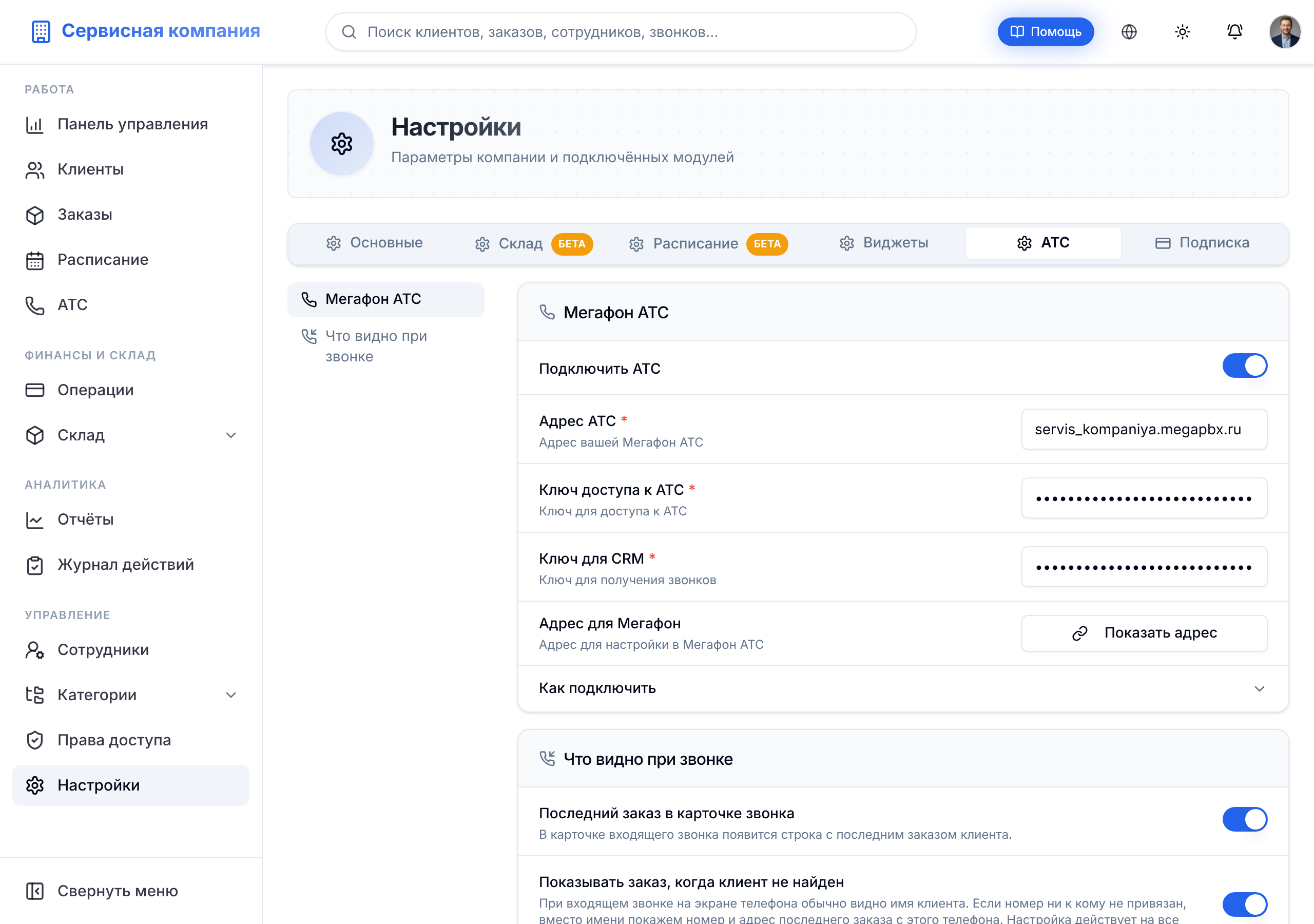Switch to the Склад settings tab
The height and width of the screenshot is (924, 1314).
point(533,244)
